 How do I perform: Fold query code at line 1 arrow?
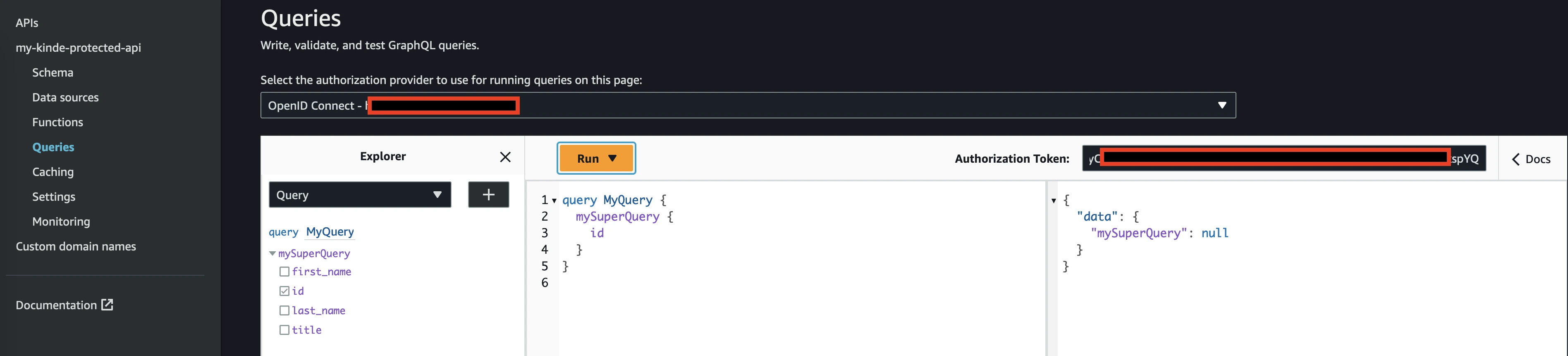[554, 200]
